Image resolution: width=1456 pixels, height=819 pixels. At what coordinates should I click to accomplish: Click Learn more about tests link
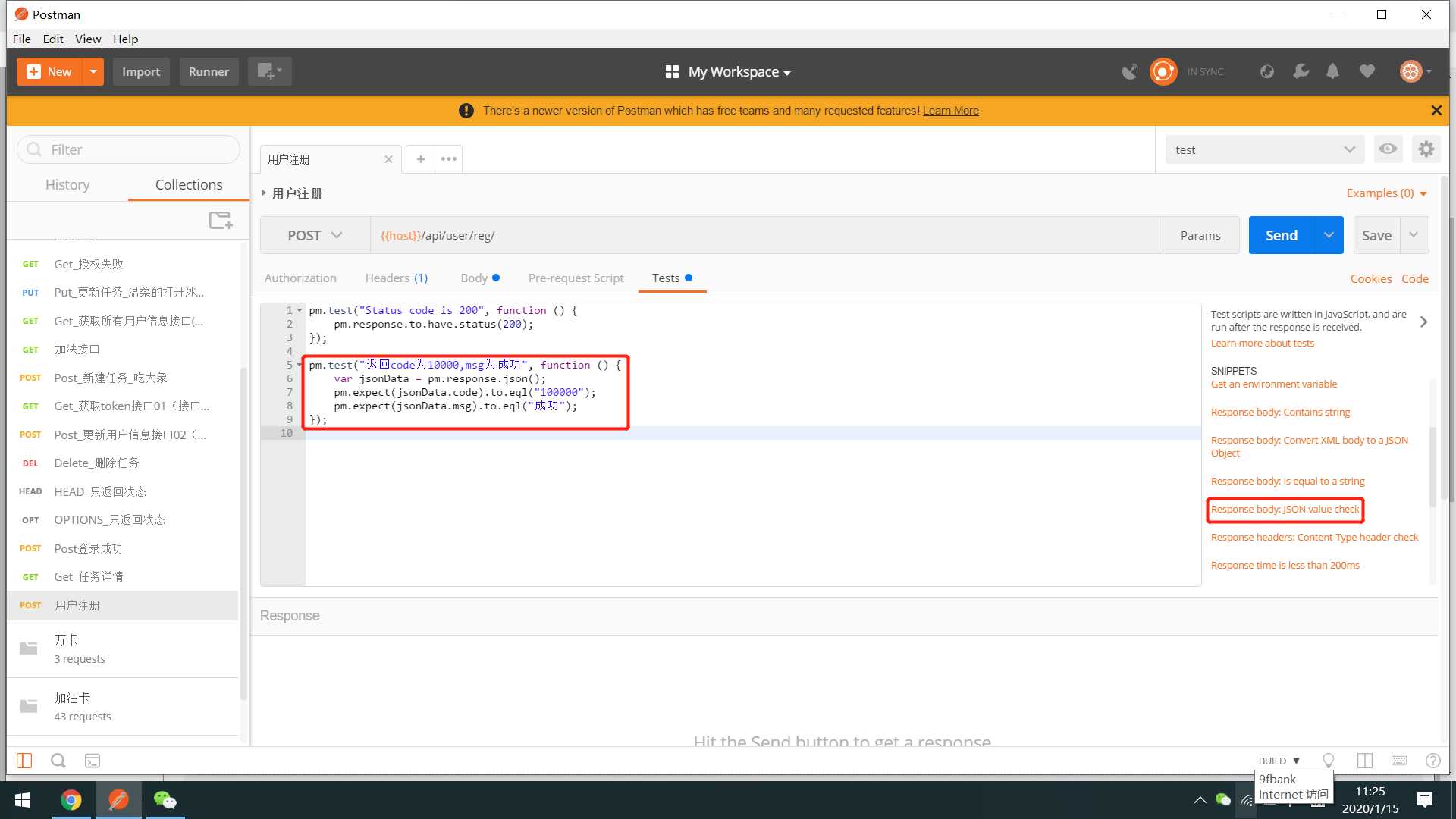coord(1262,343)
